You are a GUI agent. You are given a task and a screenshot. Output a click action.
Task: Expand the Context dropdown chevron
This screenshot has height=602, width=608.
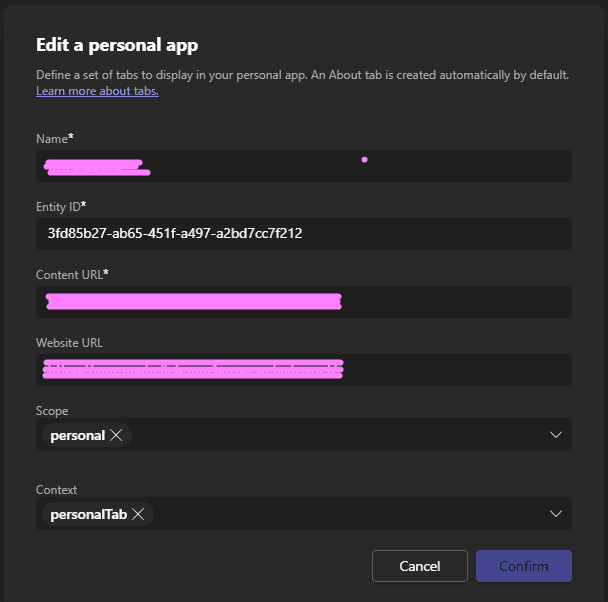click(556, 514)
